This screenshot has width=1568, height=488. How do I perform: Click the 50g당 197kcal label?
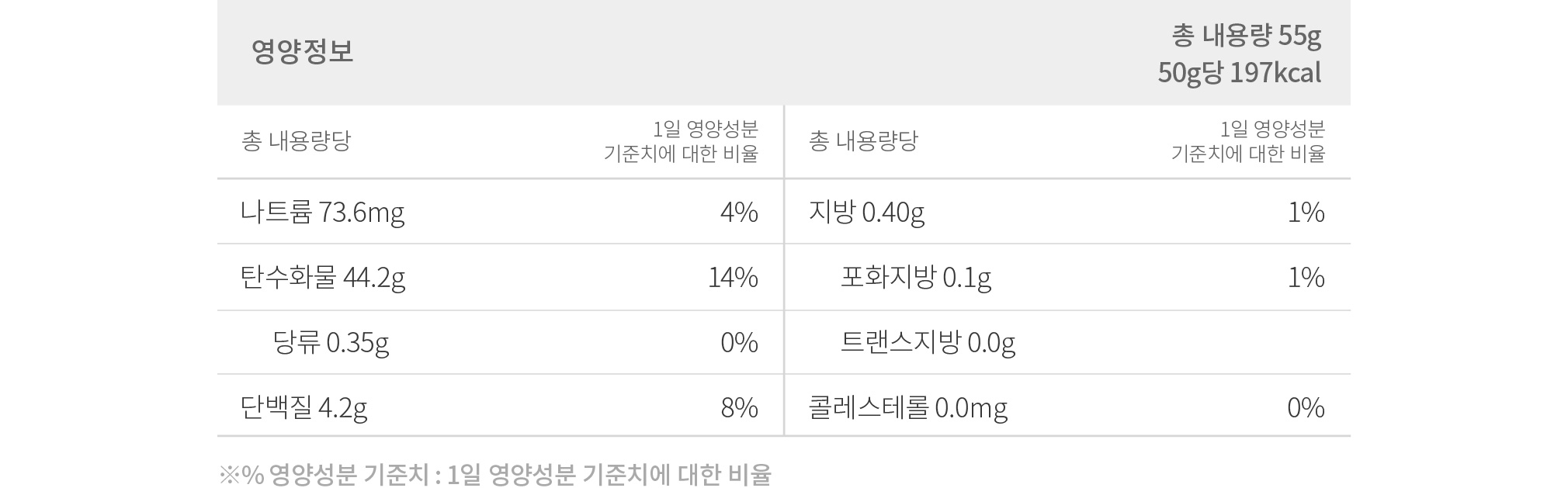tap(1239, 73)
